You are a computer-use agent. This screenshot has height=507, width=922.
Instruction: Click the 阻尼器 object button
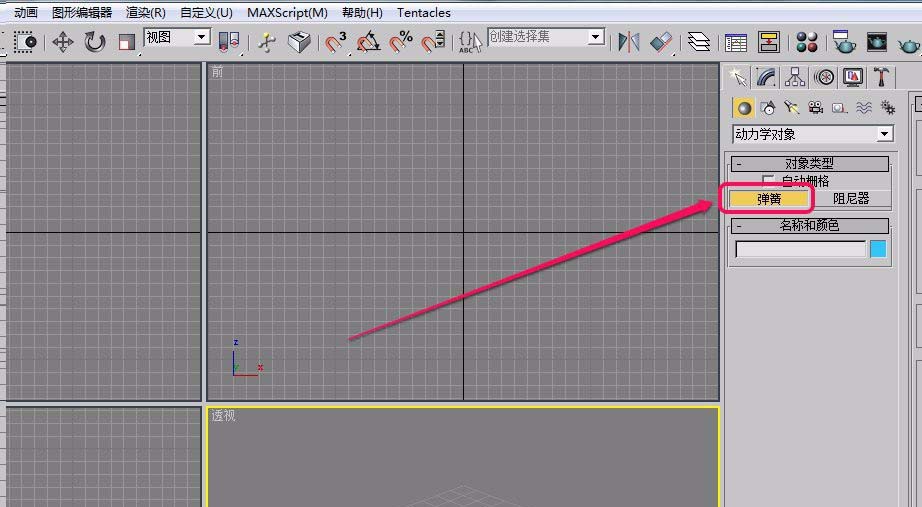pyautogui.click(x=851, y=199)
